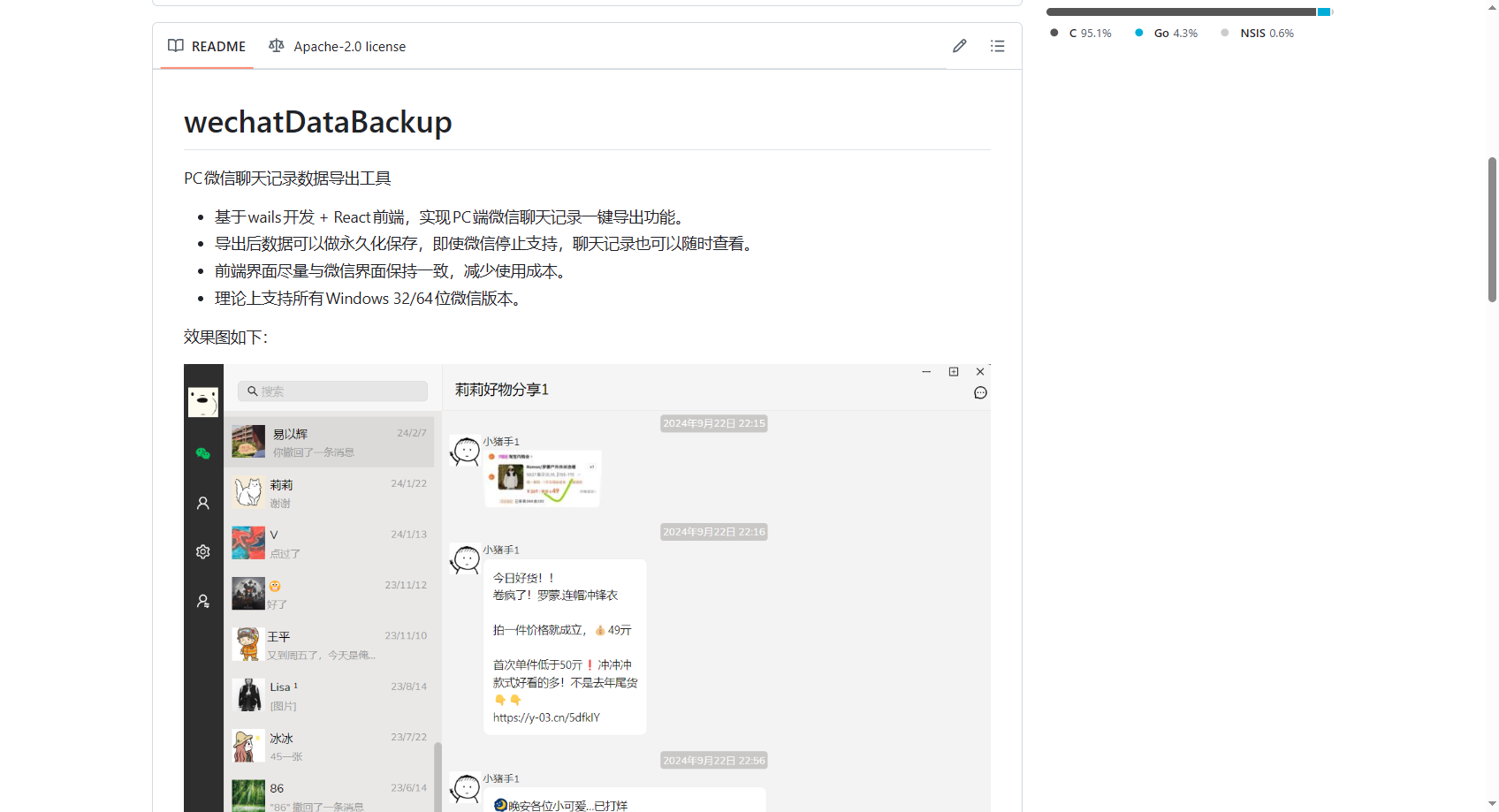Screen dimensions: 1499x812
Task: Select the 86 conversation row
Action: coord(329,794)
